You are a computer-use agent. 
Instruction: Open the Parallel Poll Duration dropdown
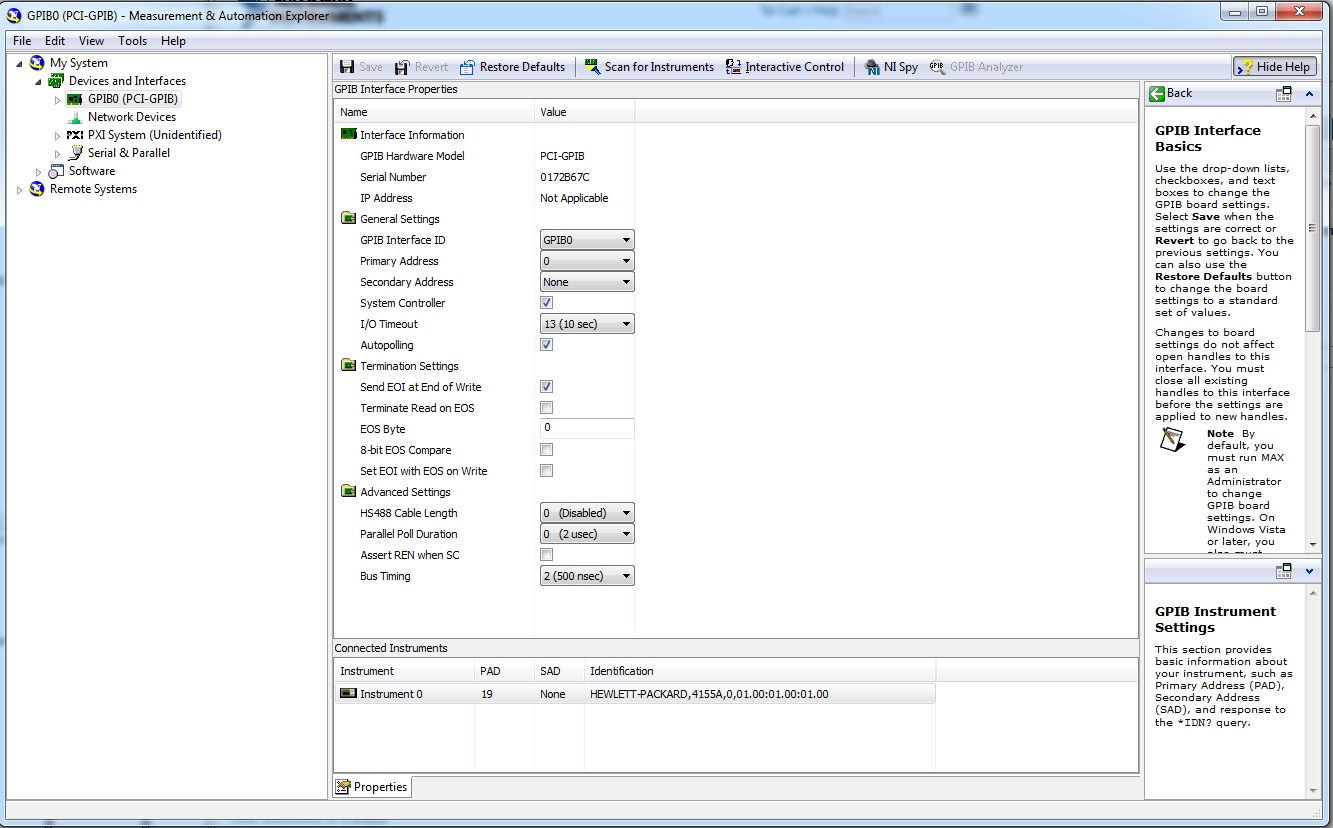click(x=587, y=534)
